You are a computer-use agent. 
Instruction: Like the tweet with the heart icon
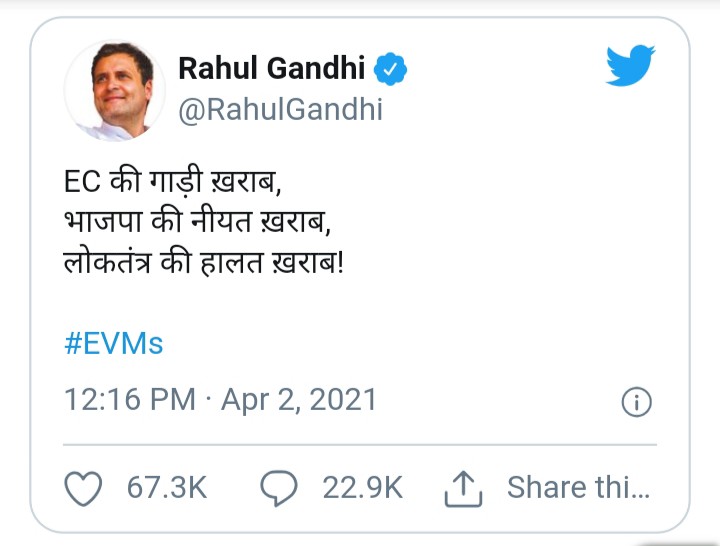pos(84,488)
